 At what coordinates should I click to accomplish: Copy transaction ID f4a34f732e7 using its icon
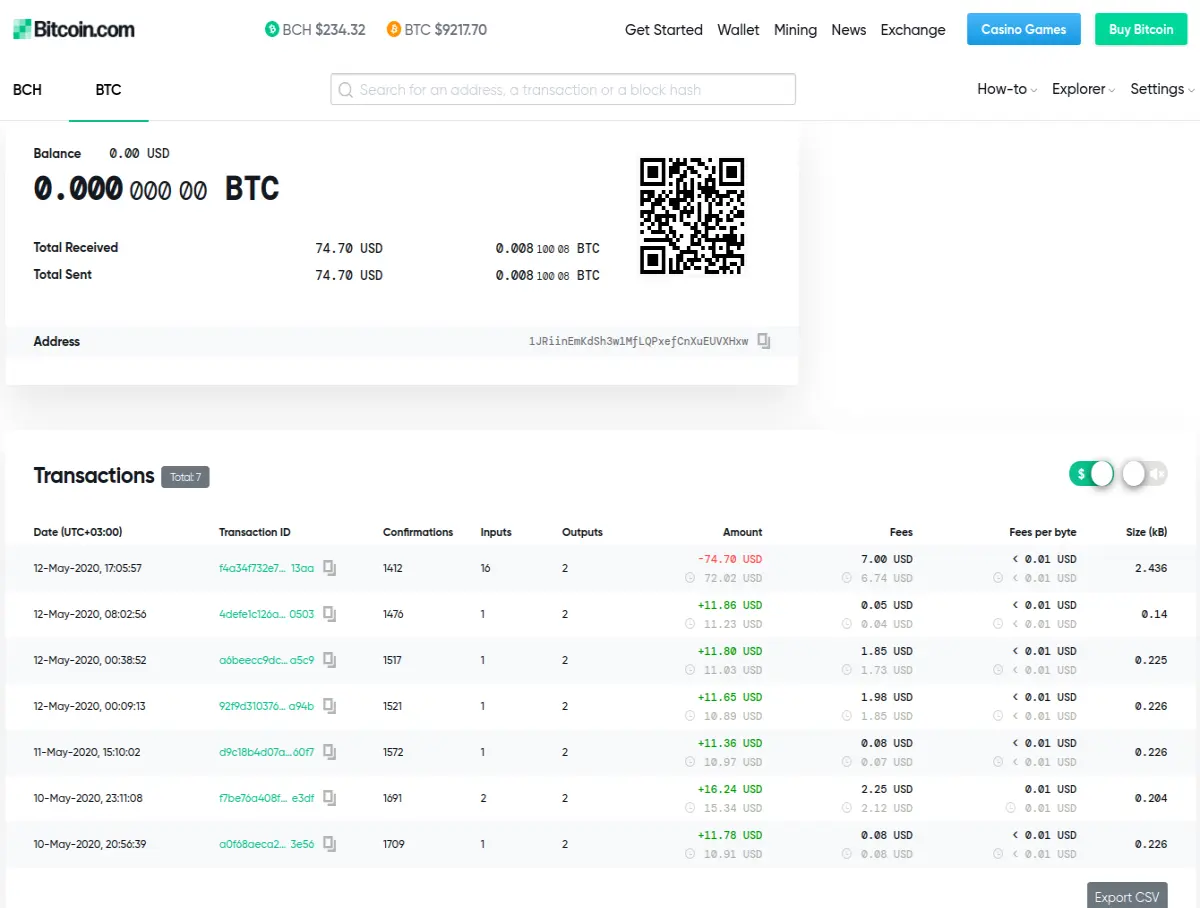click(x=329, y=568)
